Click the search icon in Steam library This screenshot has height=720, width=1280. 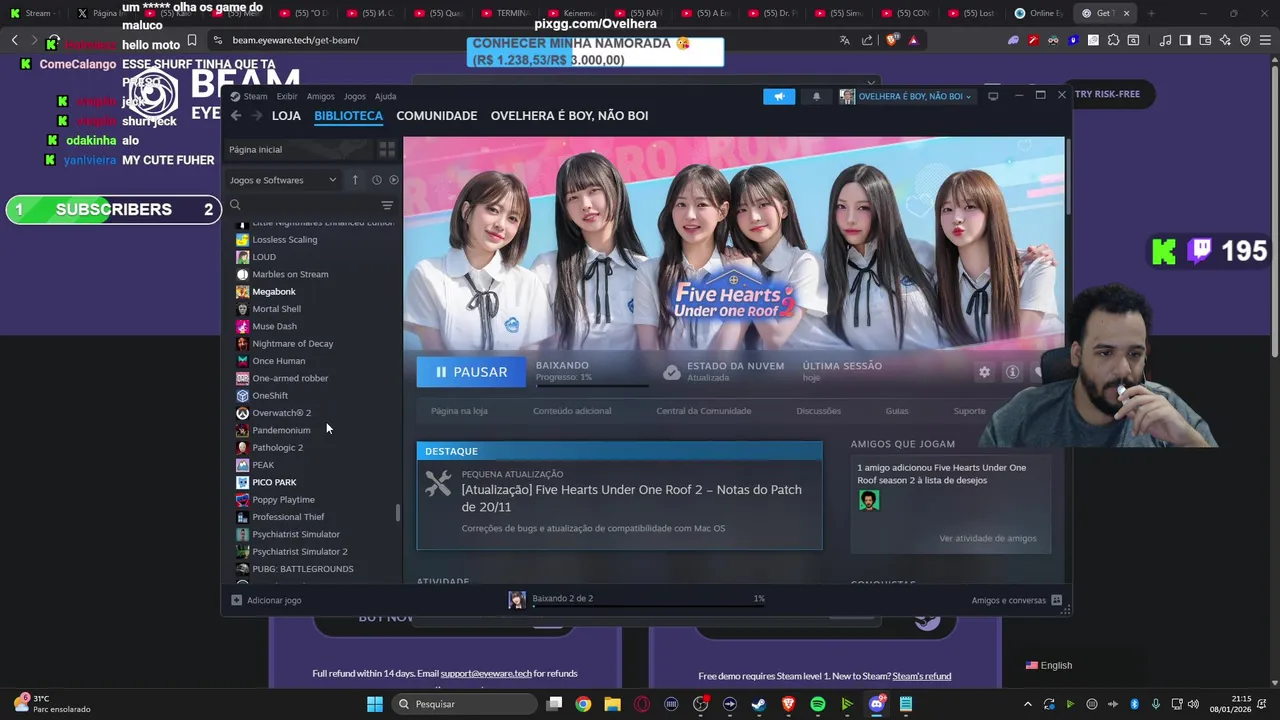tap(236, 205)
